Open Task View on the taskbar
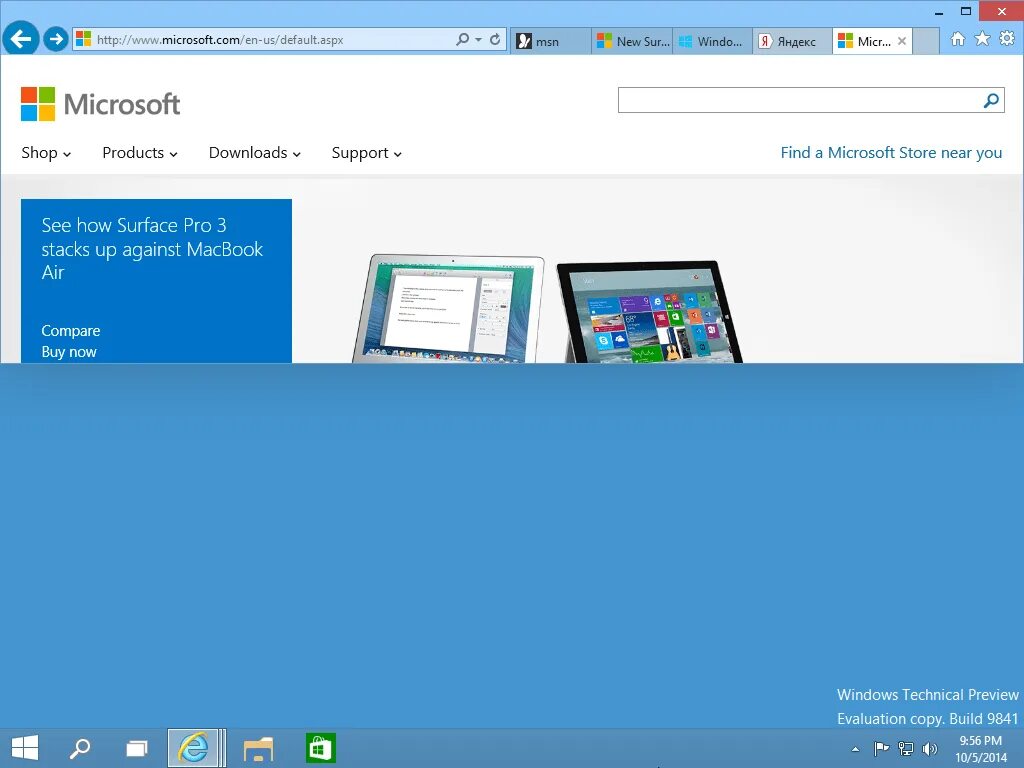The image size is (1024, 768). [136, 748]
